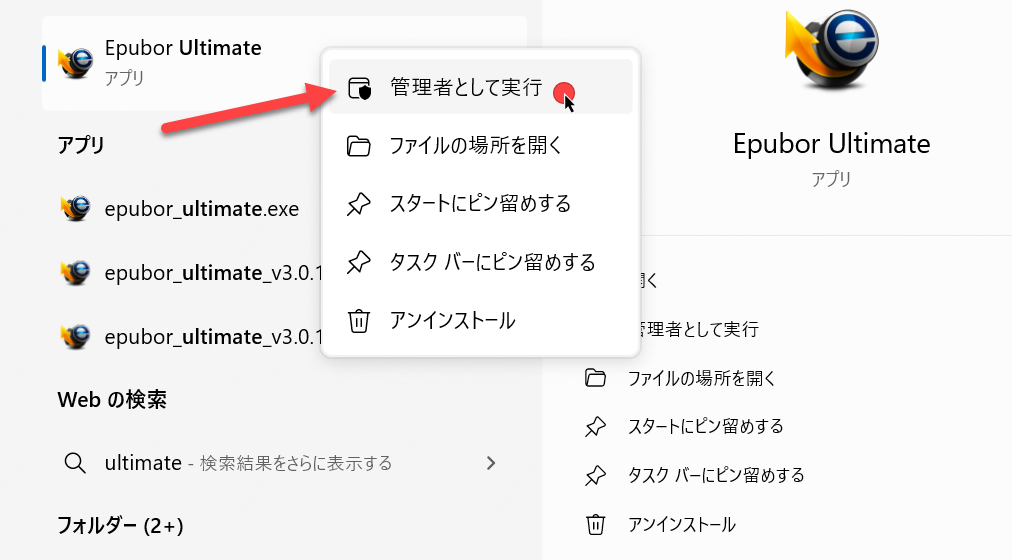Click アンインストール in right details pane
Image resolution: width=1012 pixels, height=560 pixels.
click(x=682, y=525)
